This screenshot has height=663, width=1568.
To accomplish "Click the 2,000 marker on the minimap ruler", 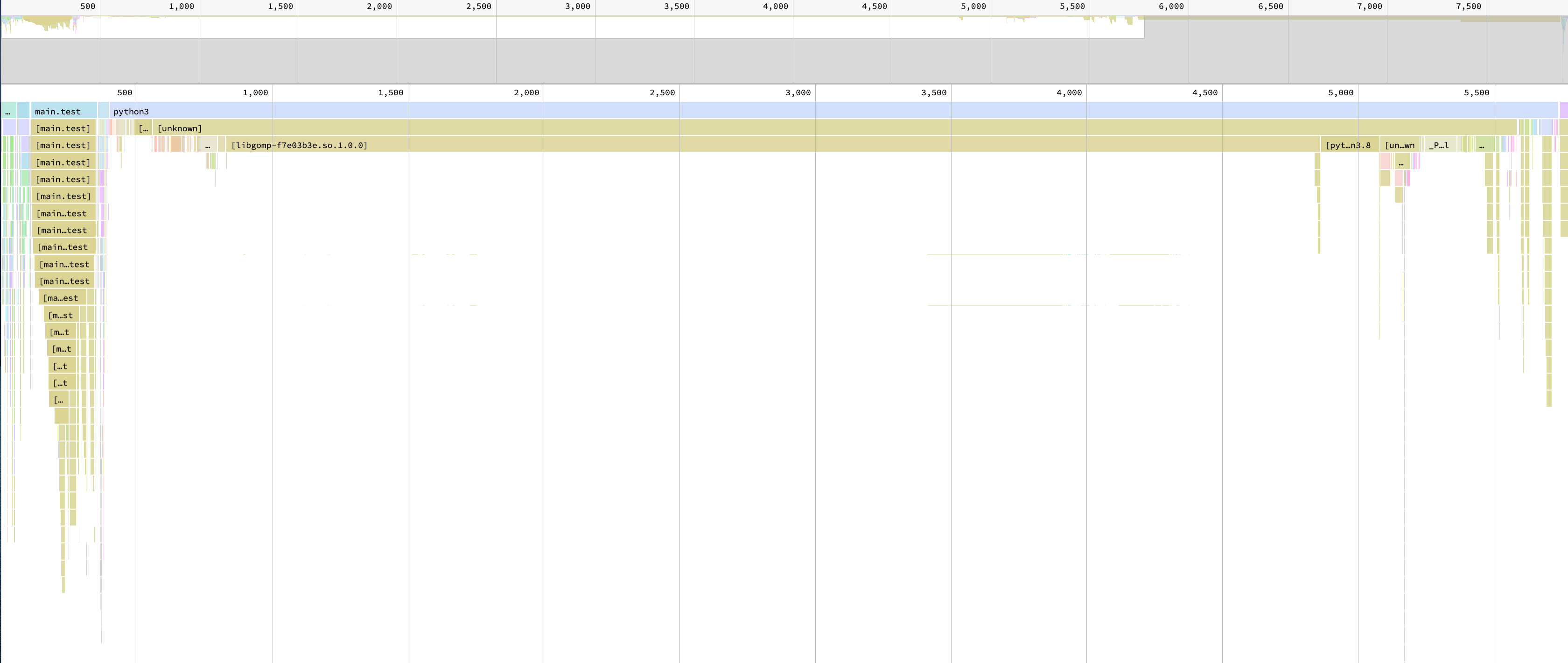I will (x=379, y=6).
